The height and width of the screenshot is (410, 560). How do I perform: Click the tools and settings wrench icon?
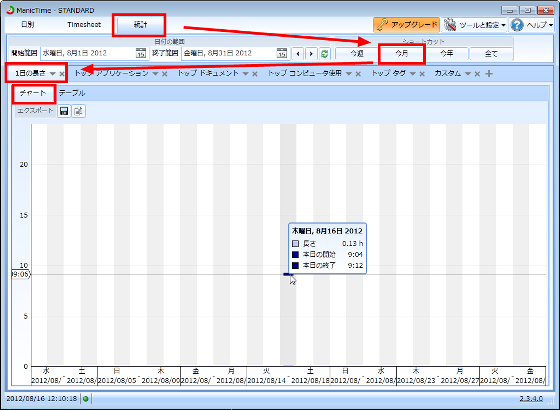(x=450, y=25)
